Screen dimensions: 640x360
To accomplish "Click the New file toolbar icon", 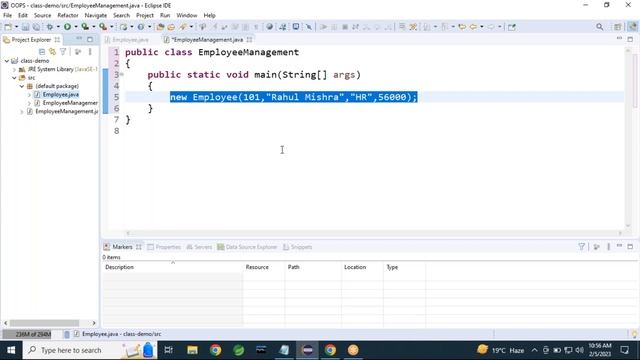I will (x=8, y=27).
